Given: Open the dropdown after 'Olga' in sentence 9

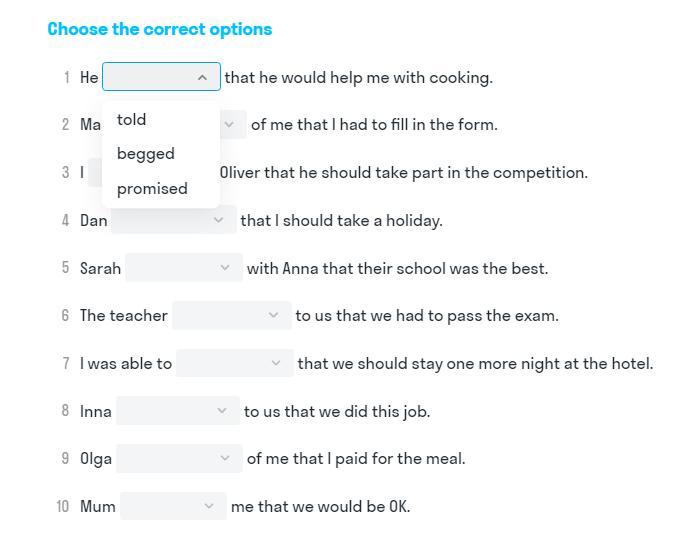Looking at the screenshot, I should click(x=178, y=459).
